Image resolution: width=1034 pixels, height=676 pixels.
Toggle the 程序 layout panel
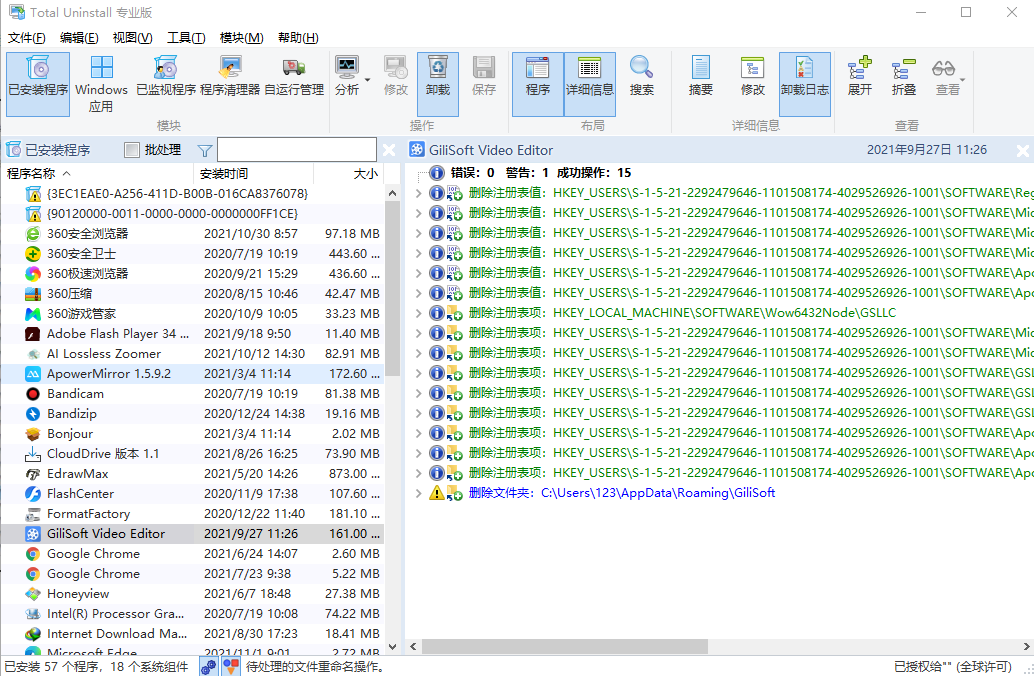(537, 84)
